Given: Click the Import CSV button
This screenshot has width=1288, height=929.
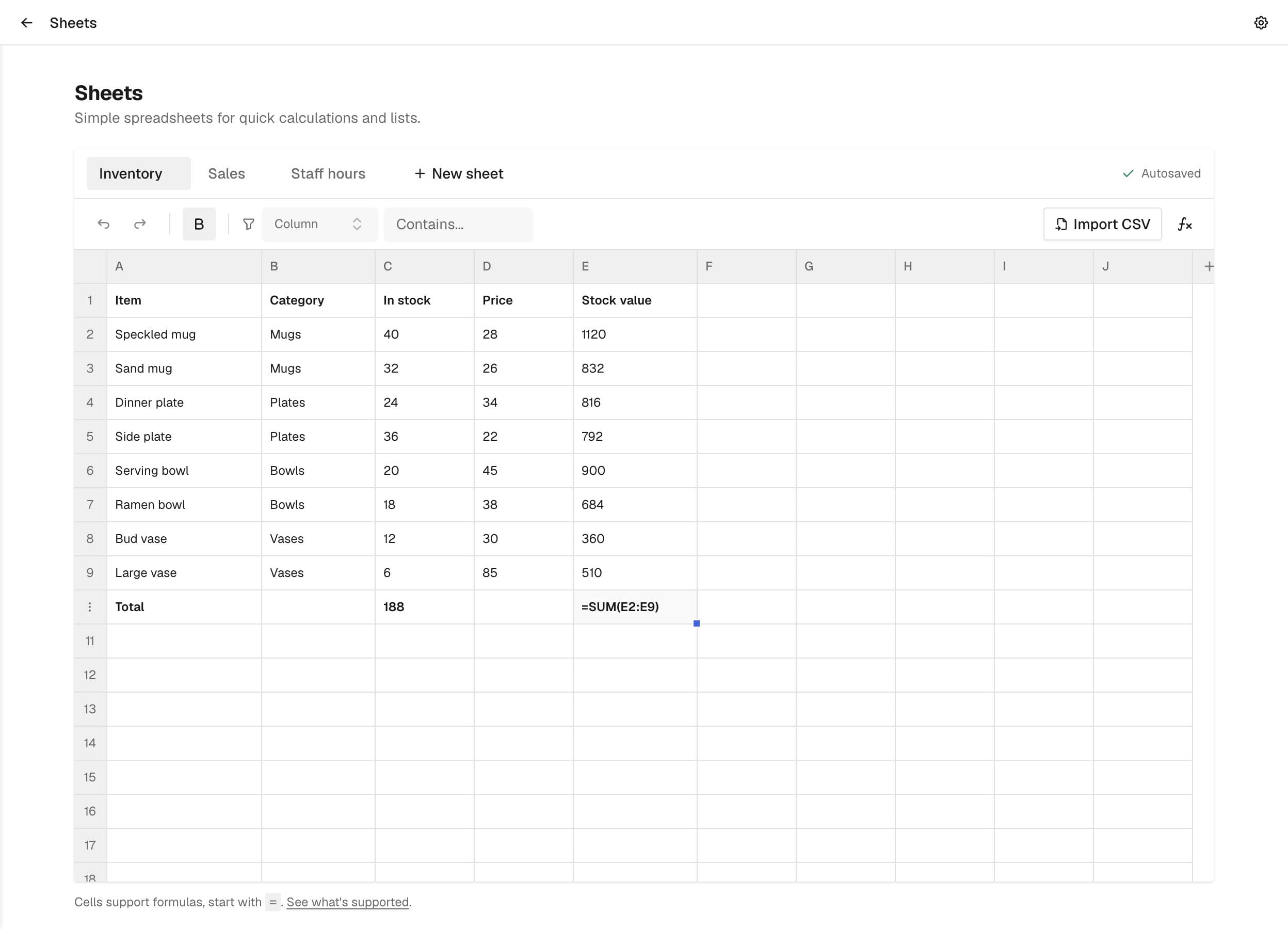Looking at the screenshot, I should pos(1102,225).
